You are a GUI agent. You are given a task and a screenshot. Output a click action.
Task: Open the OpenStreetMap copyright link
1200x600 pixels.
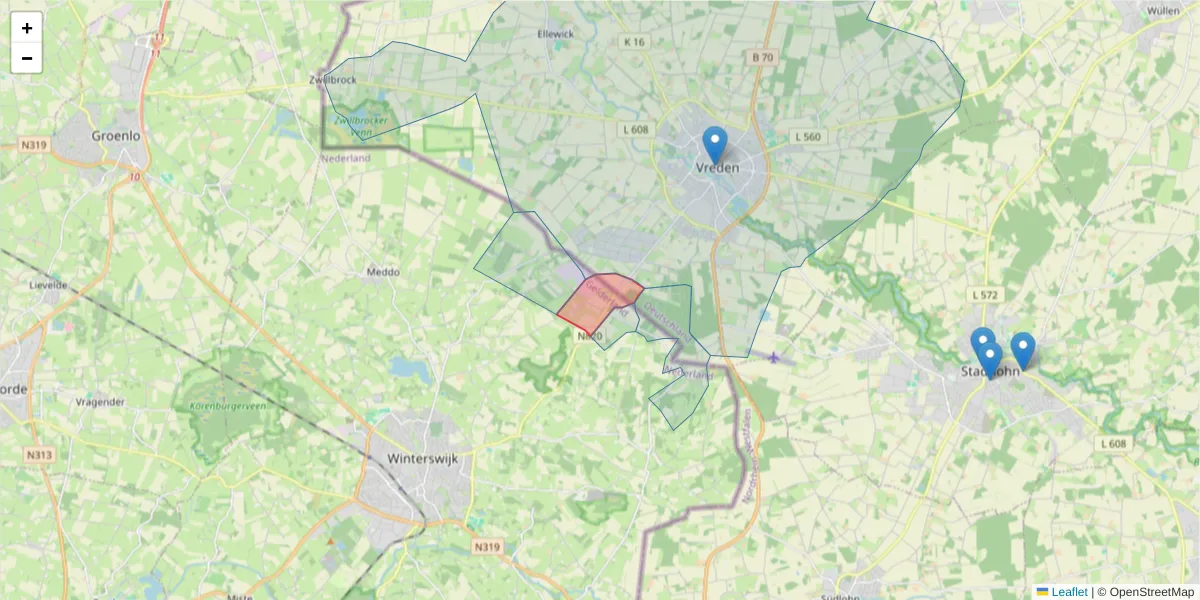click(x=1152, y=592)
